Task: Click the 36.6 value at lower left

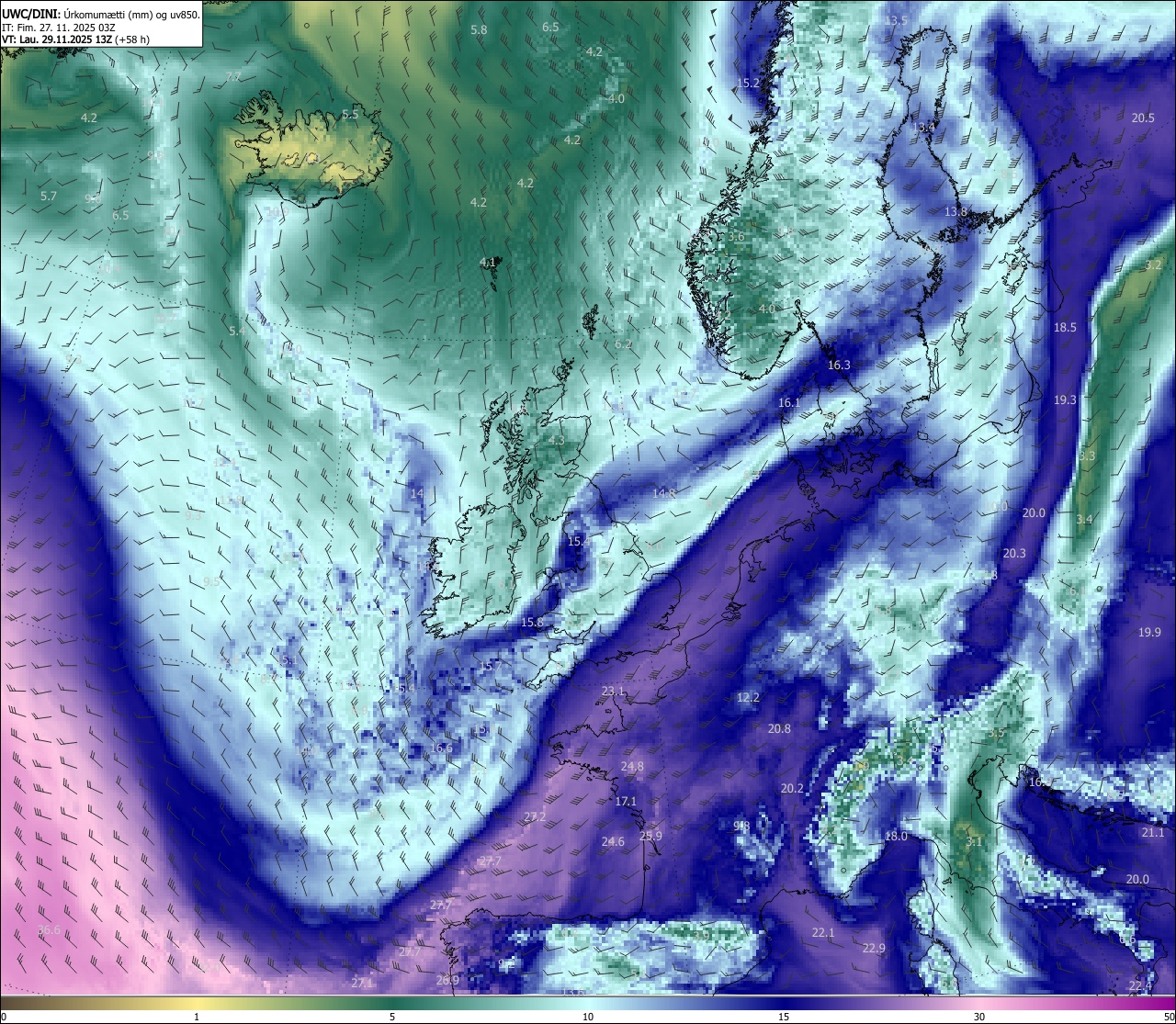Action: 49,929
